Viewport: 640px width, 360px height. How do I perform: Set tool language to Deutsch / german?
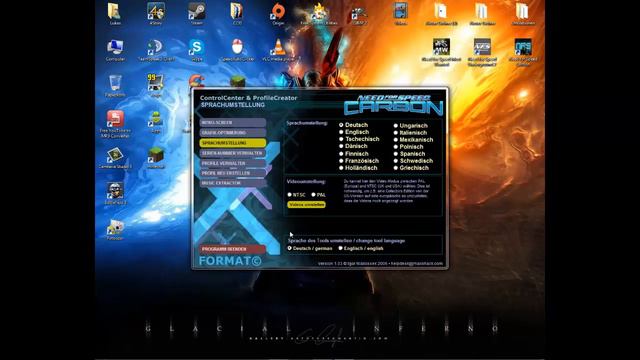point(309,248)
